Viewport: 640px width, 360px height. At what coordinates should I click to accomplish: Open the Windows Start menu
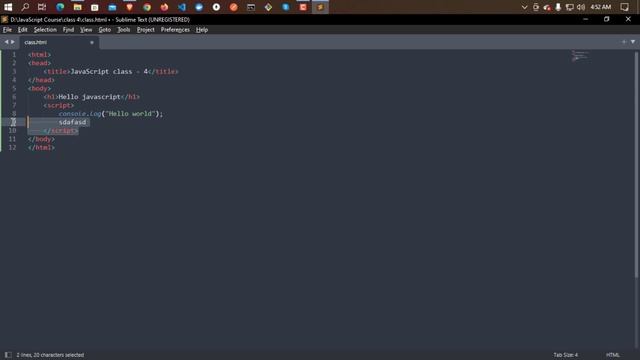click(x=8, y=7)
